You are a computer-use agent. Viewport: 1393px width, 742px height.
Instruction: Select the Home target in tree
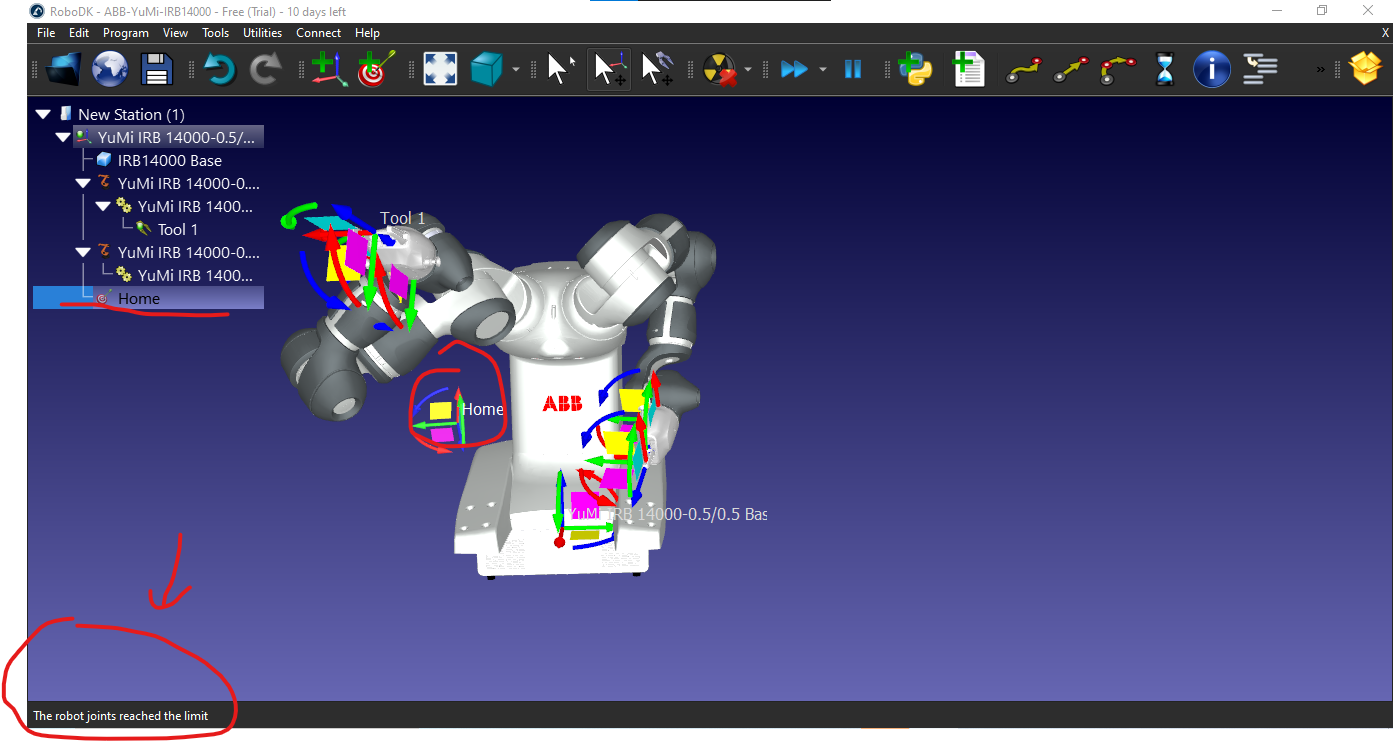(x=138, y=298)
